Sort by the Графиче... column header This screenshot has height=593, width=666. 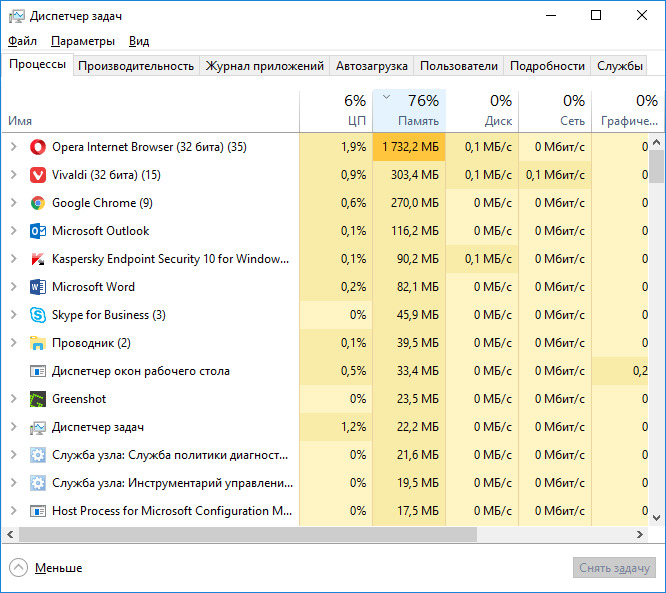pyautogui.click(x=629, y=111)
